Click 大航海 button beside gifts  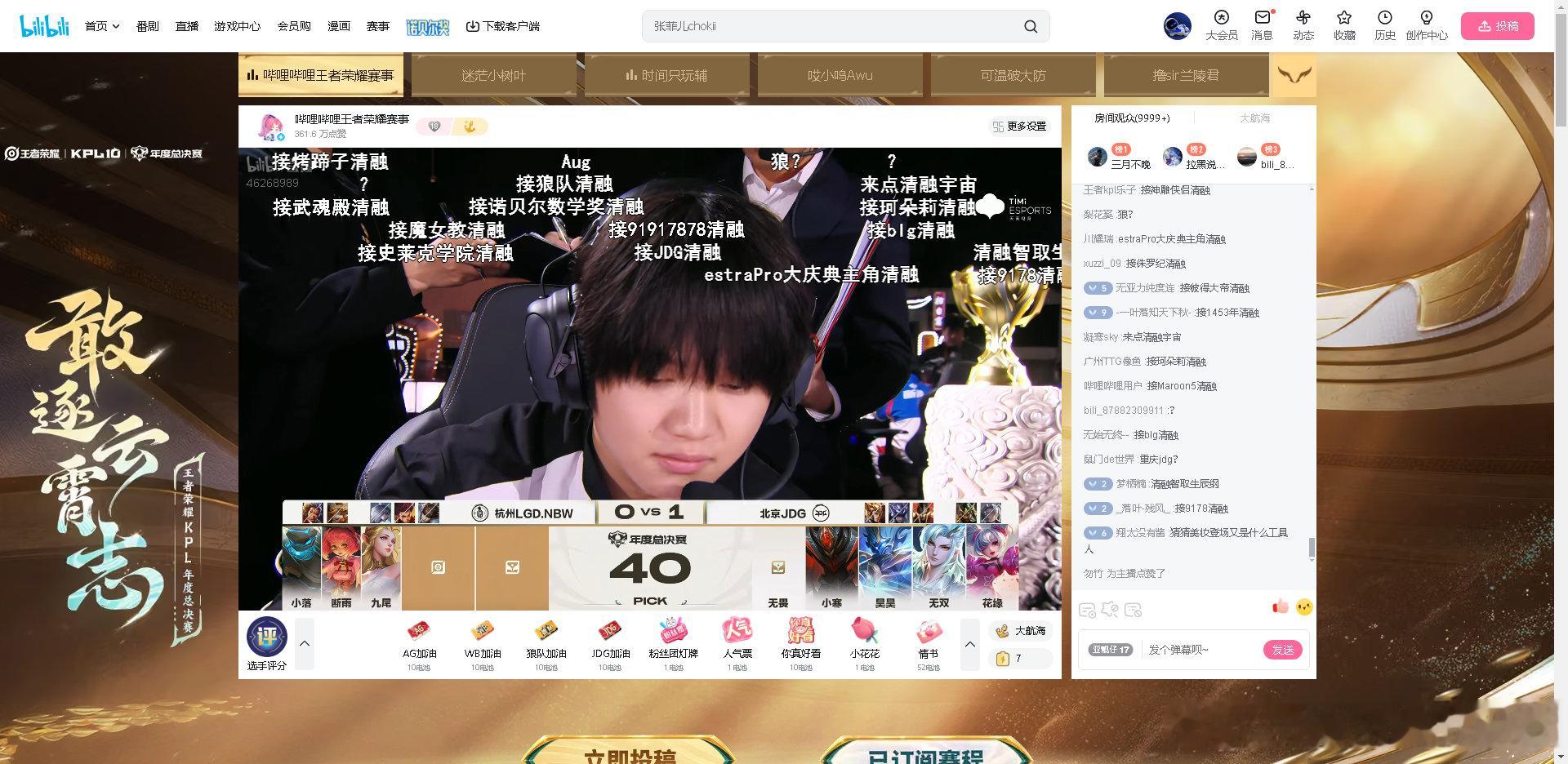(1021, 631)
